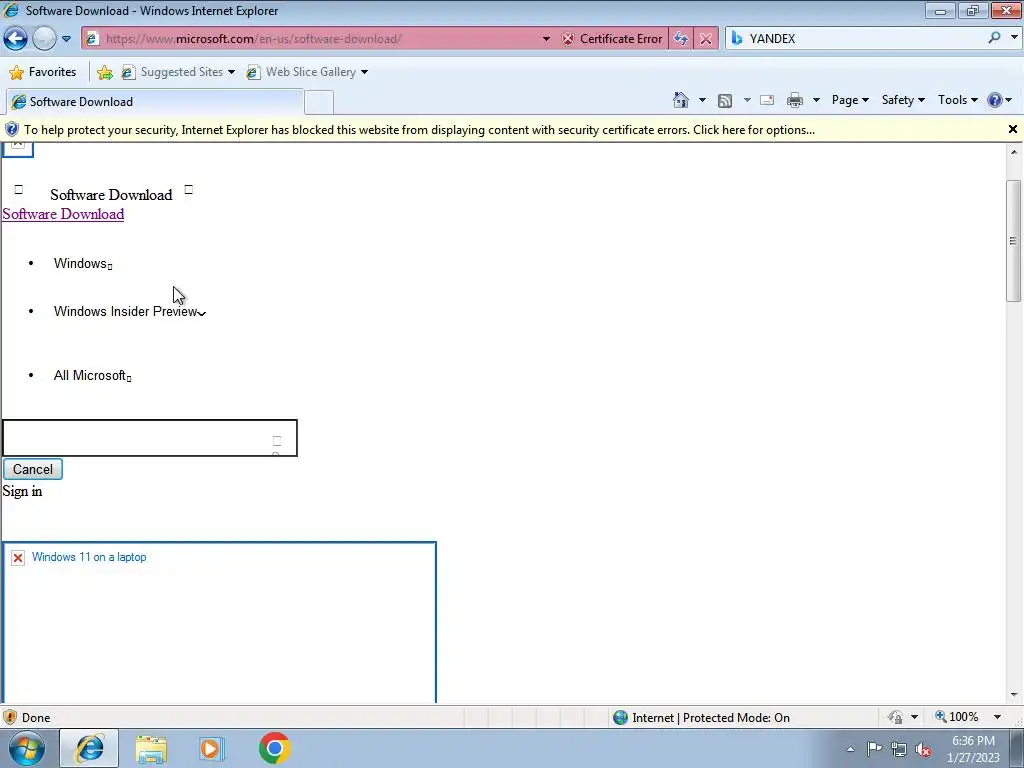Click the network tray icon

(x=899, y=749)
